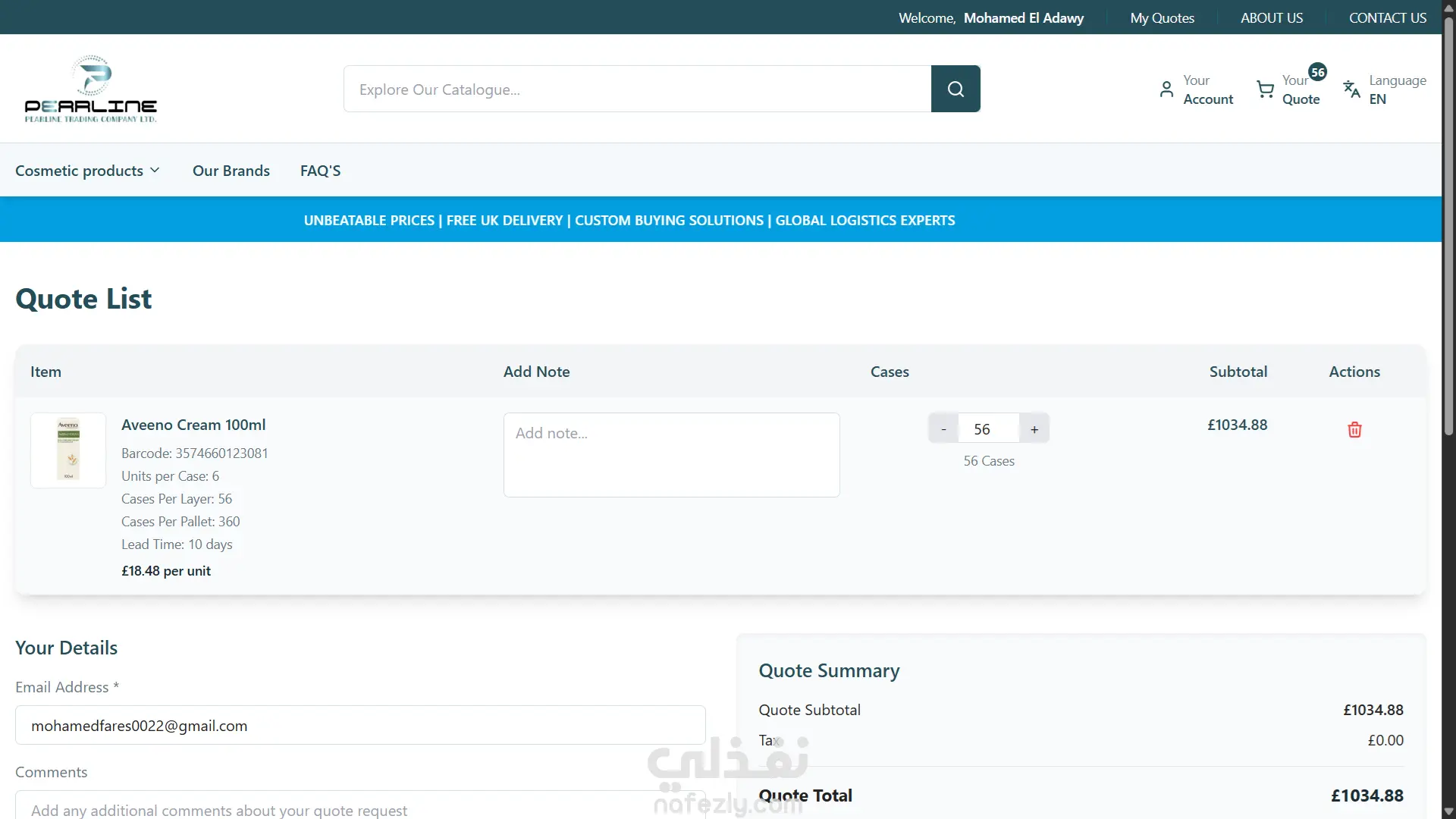
Task: Click the Quote Summary heading
Action: [829, 671]
